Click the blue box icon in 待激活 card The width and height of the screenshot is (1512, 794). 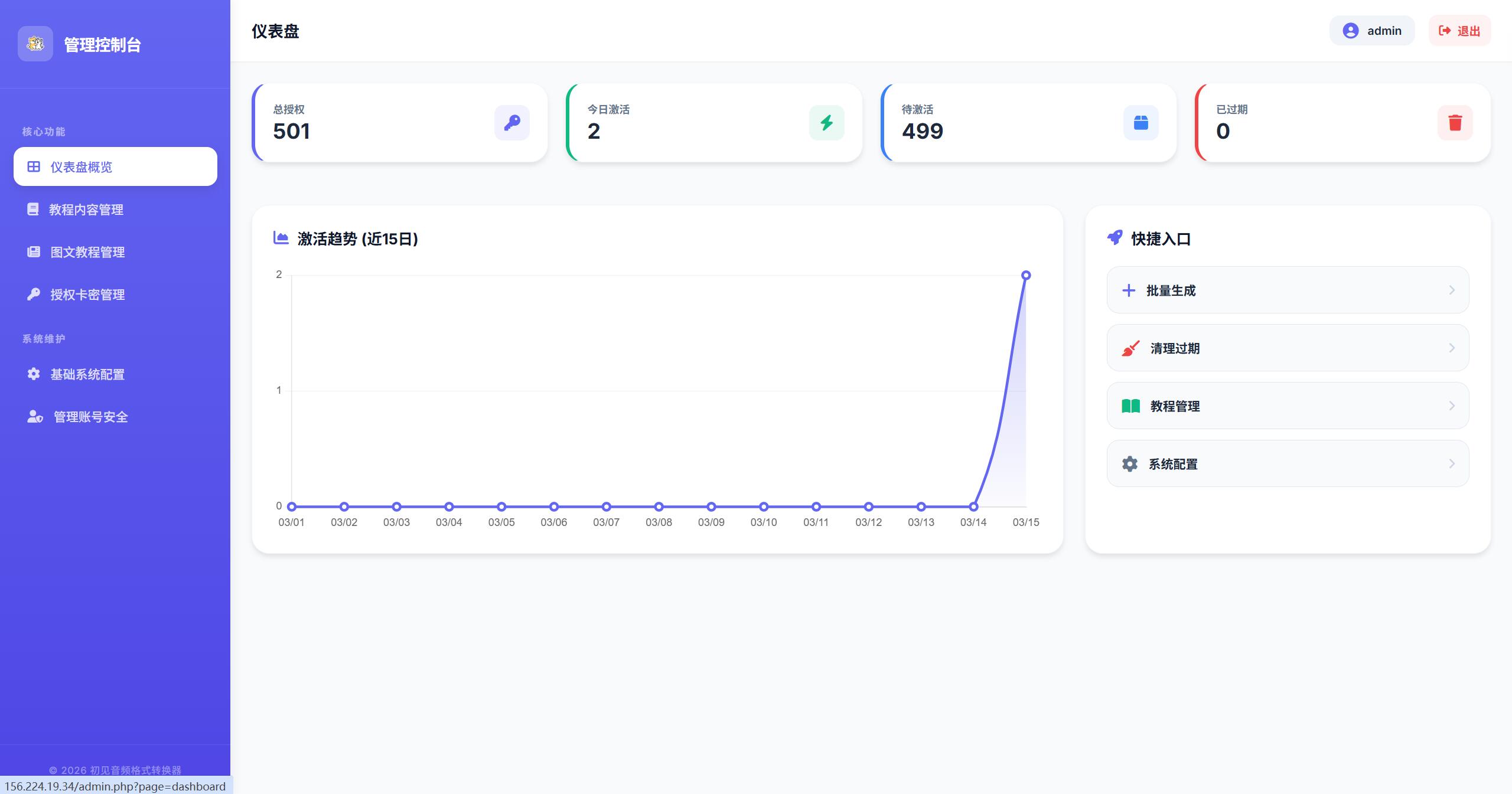click(1140, 123)
